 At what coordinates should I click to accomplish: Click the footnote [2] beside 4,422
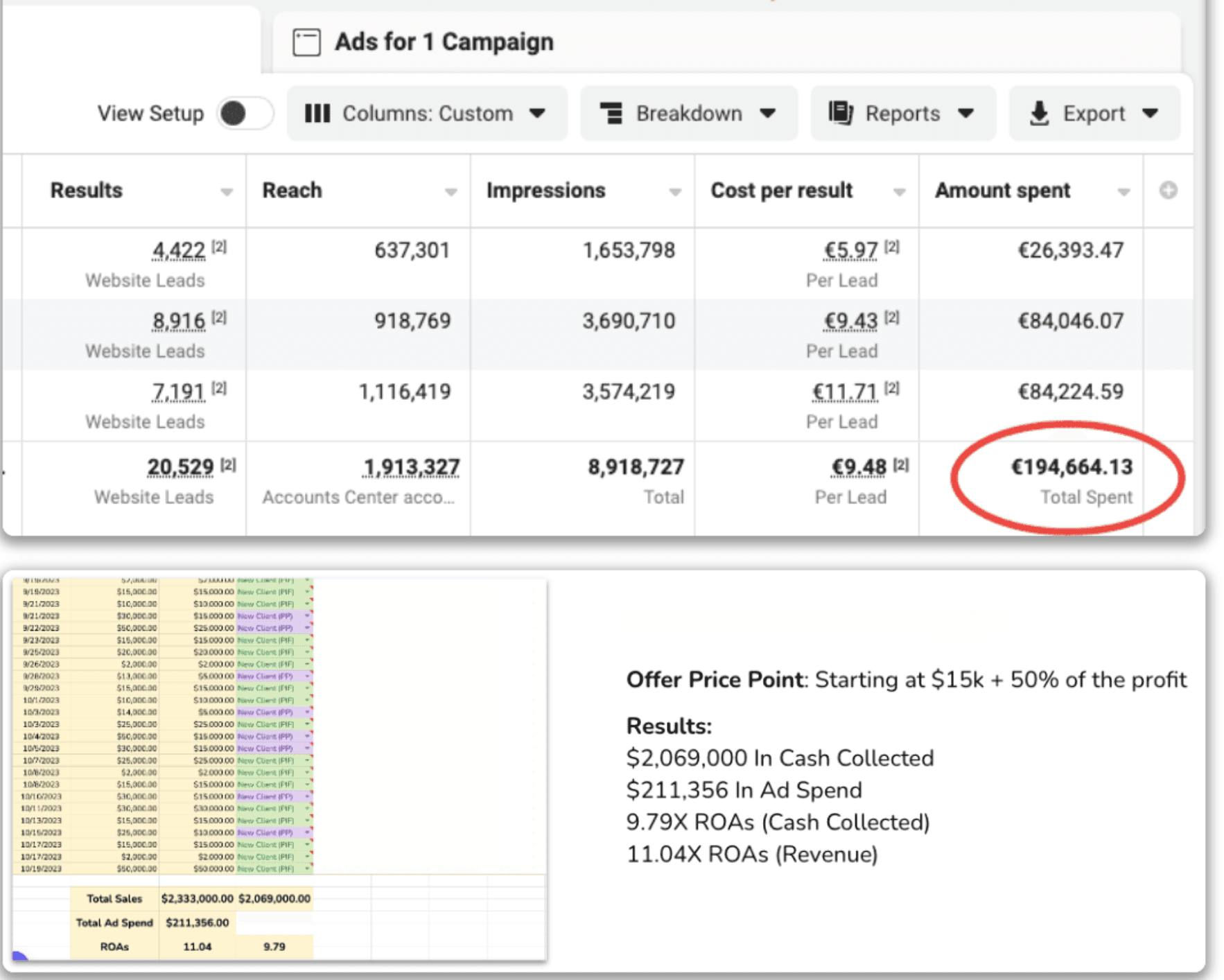219,247
